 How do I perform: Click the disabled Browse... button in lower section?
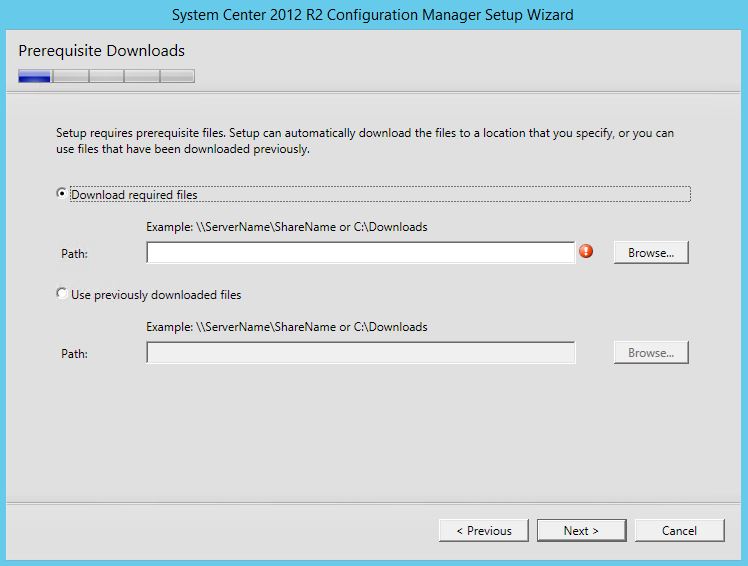[x=650, y=353]
